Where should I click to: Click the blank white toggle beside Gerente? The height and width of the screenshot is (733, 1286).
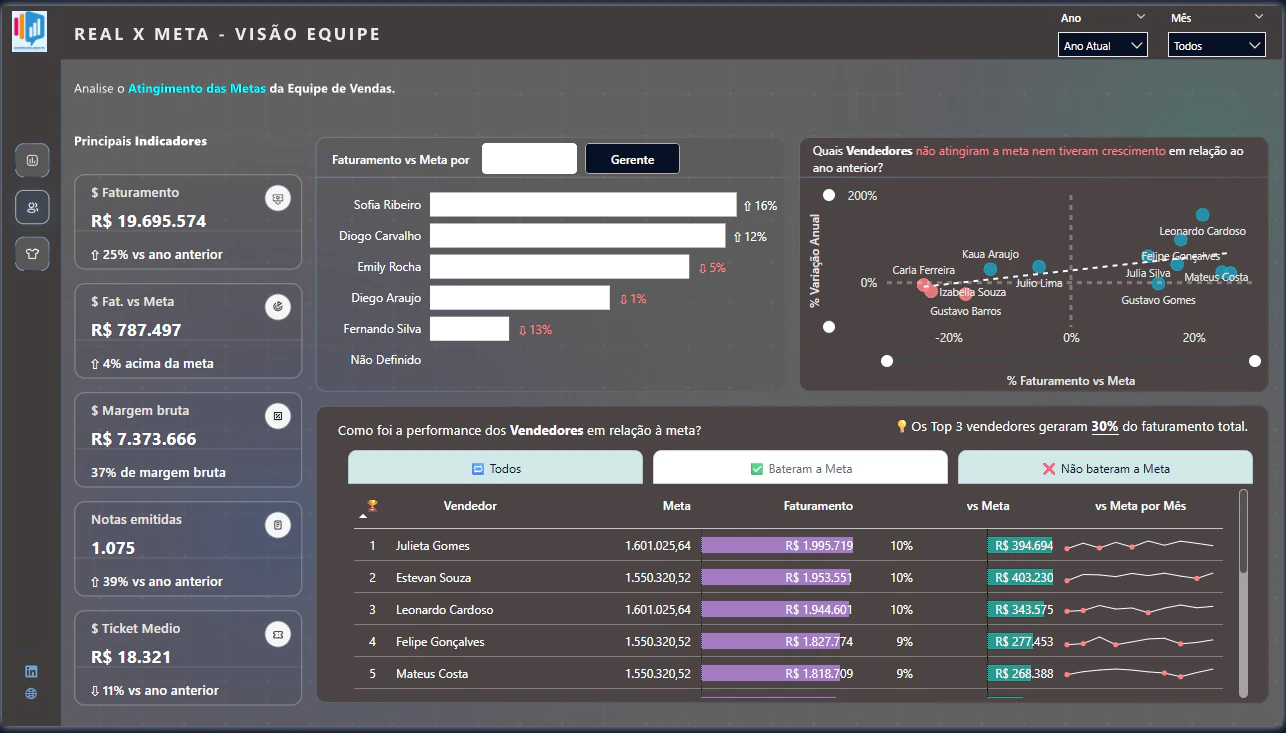point(529,159)
